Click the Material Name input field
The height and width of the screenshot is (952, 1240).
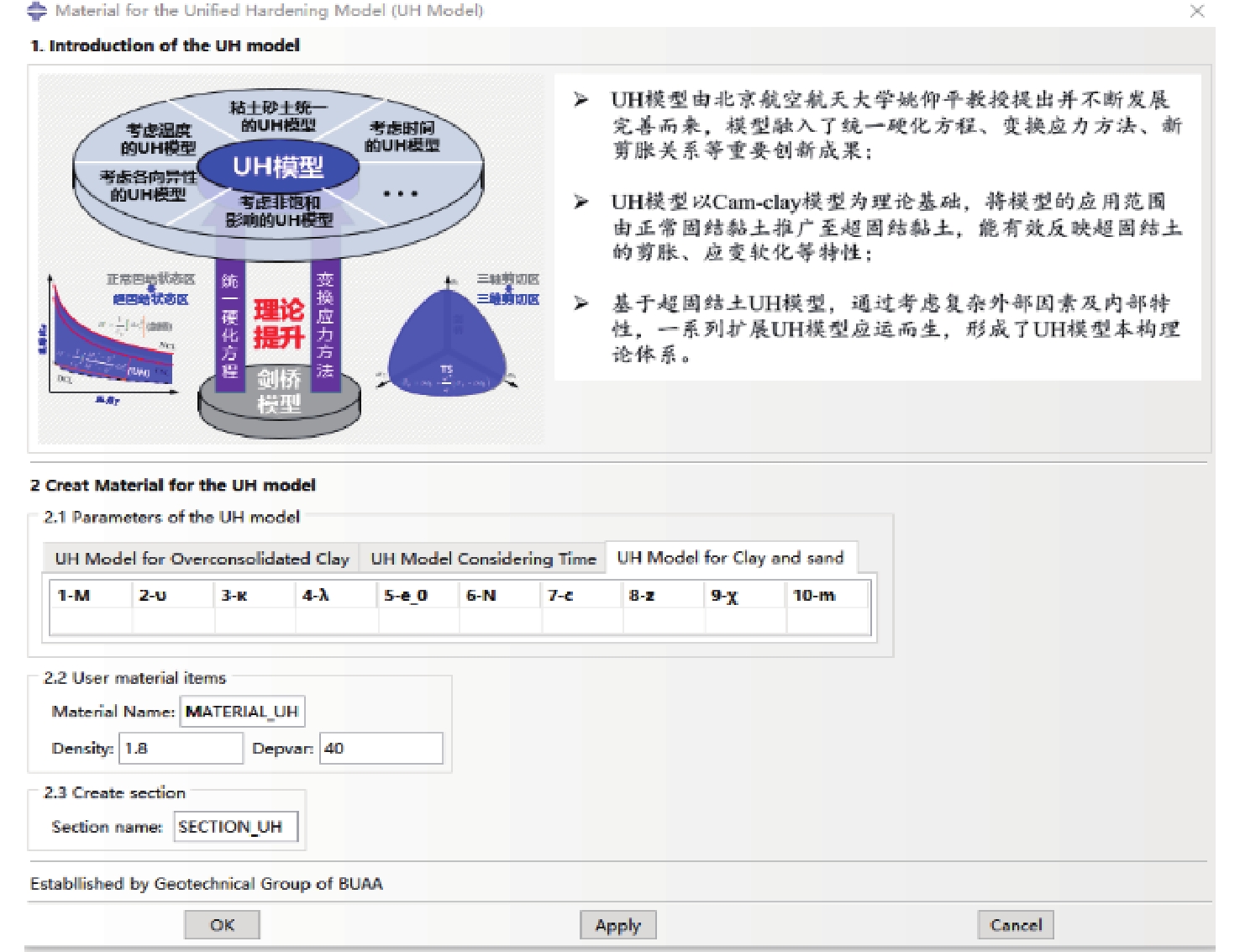tap(242, 712)
